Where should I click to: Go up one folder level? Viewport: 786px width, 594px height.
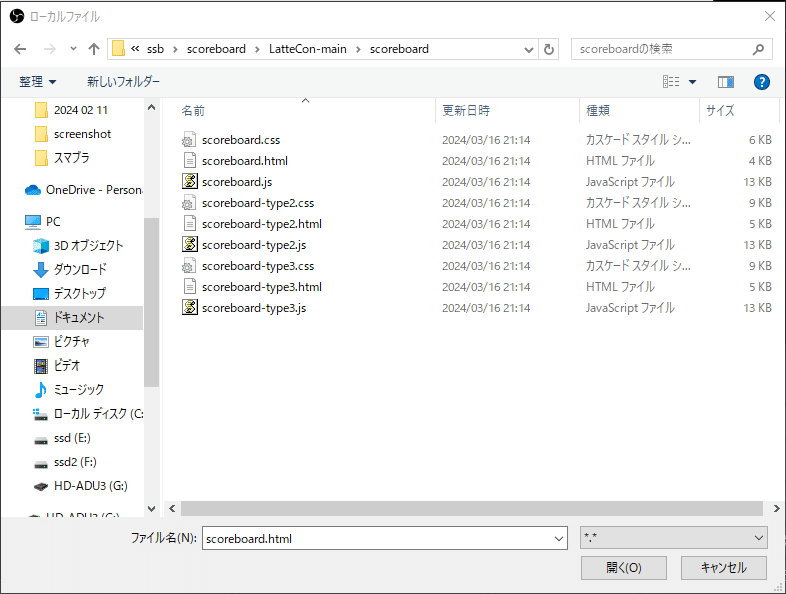tap(94, 49)
